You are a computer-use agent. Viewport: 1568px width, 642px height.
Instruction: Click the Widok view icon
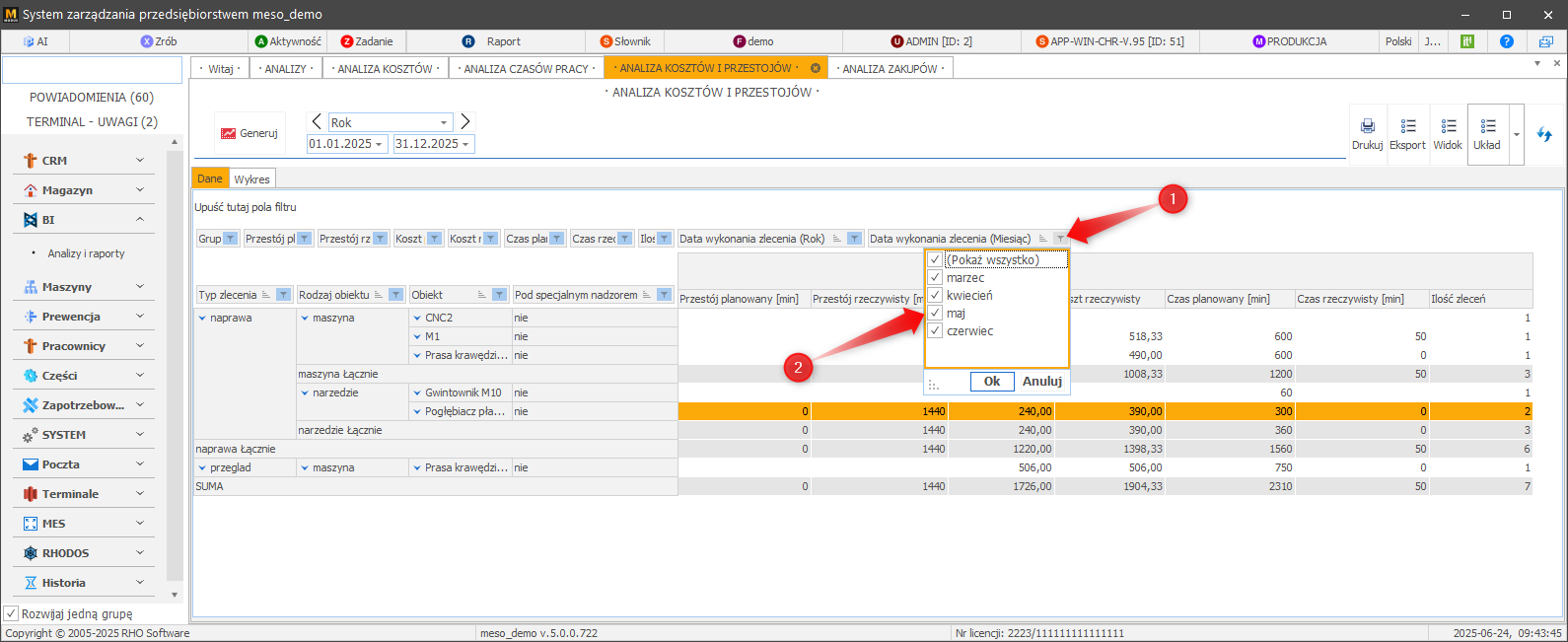(1448, 126)
